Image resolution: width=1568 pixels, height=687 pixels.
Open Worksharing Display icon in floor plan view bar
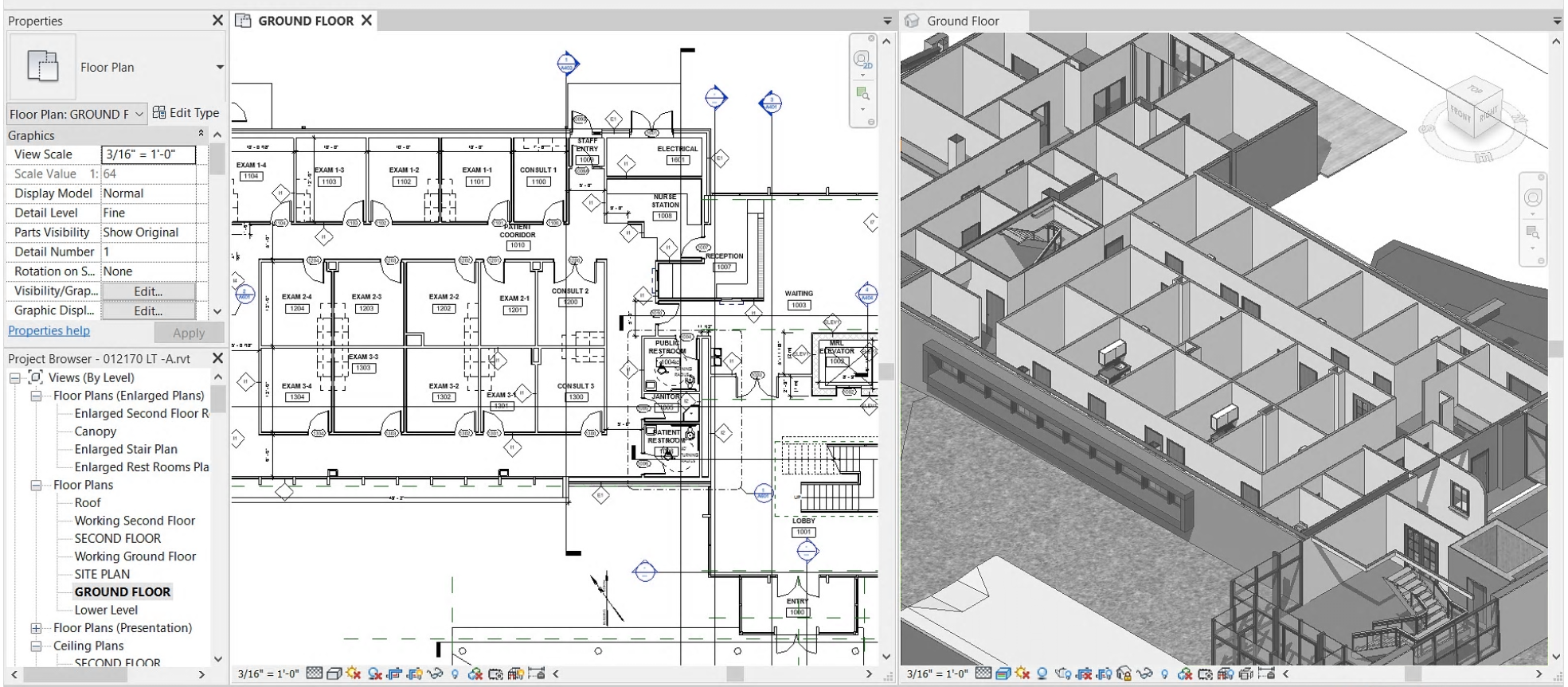[x=475, y=673]
